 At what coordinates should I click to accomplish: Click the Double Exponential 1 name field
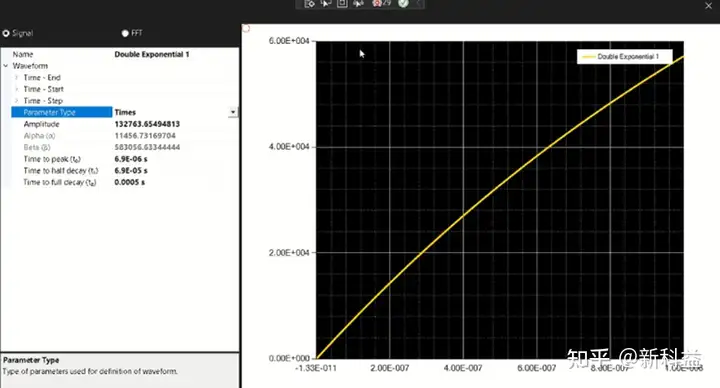[175, 54]
